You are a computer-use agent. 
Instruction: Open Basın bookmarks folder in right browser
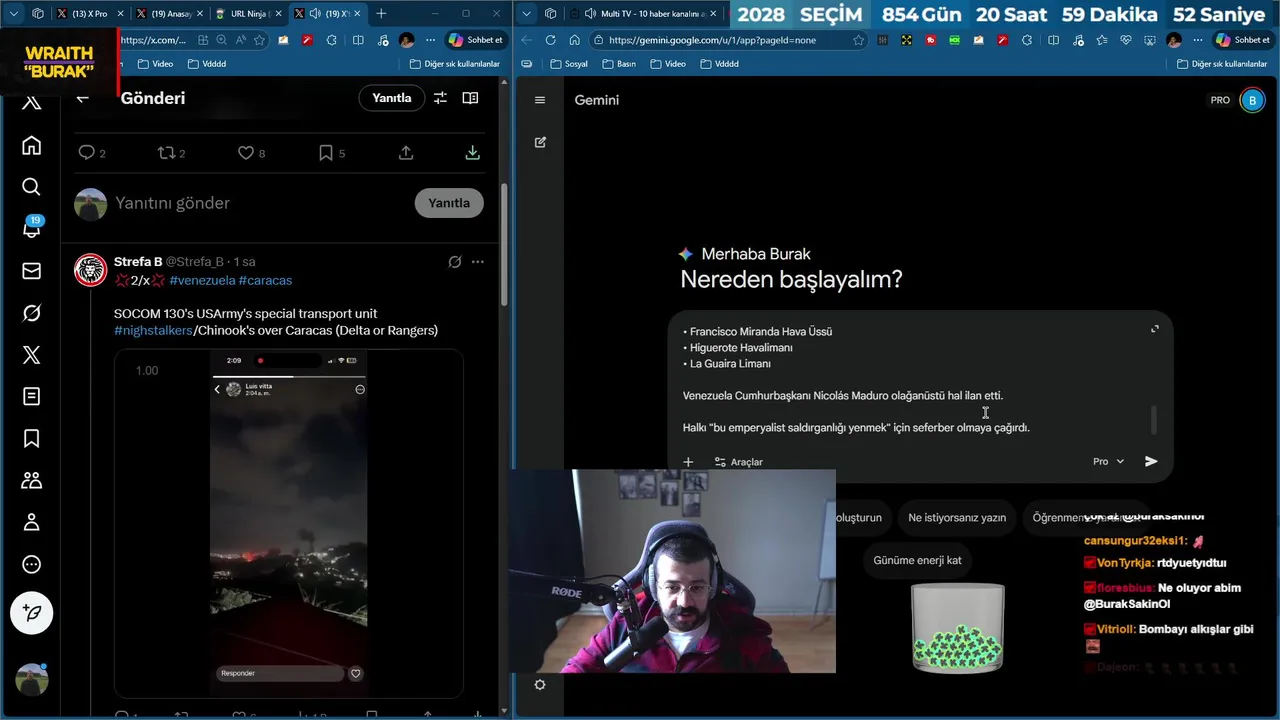pos(618,63)
